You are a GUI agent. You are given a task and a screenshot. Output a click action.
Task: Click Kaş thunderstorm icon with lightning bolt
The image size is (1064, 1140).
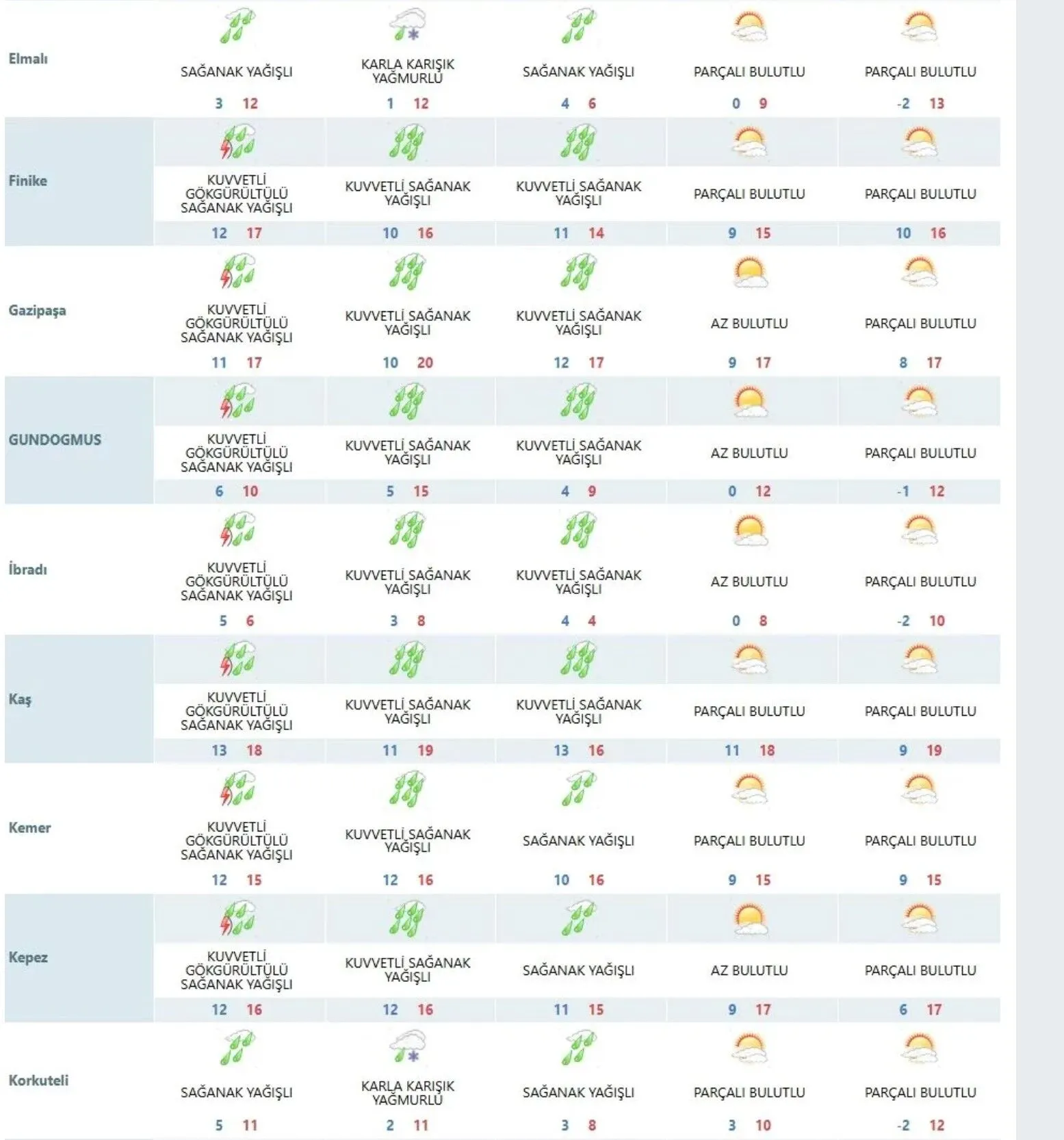pyautogui.click(x=237, y=660)
